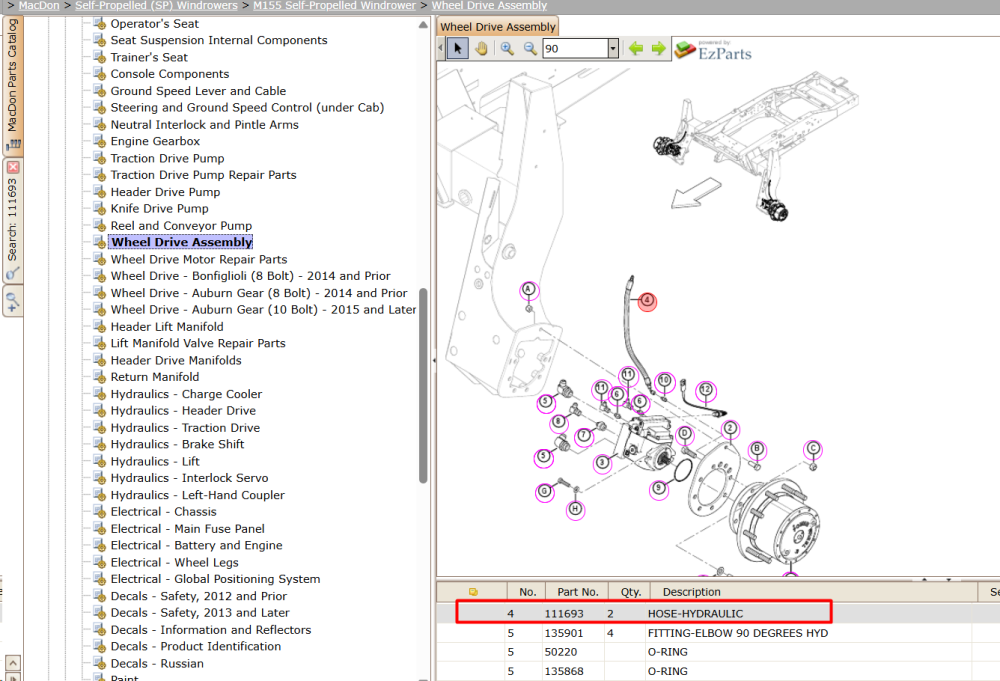
Task: Go to next page with green right arrow
Action: (658, 48)
